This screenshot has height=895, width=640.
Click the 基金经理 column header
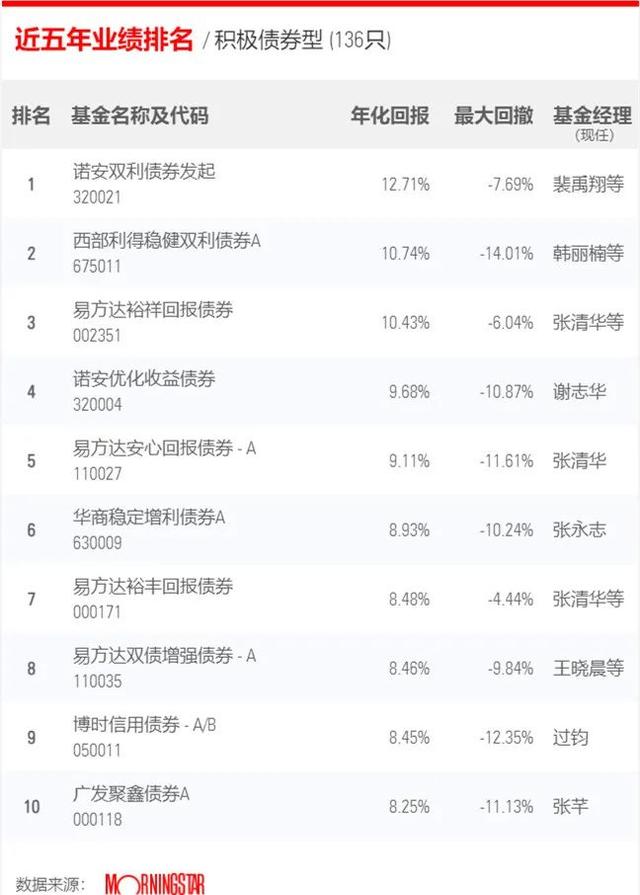coord(592,115)
